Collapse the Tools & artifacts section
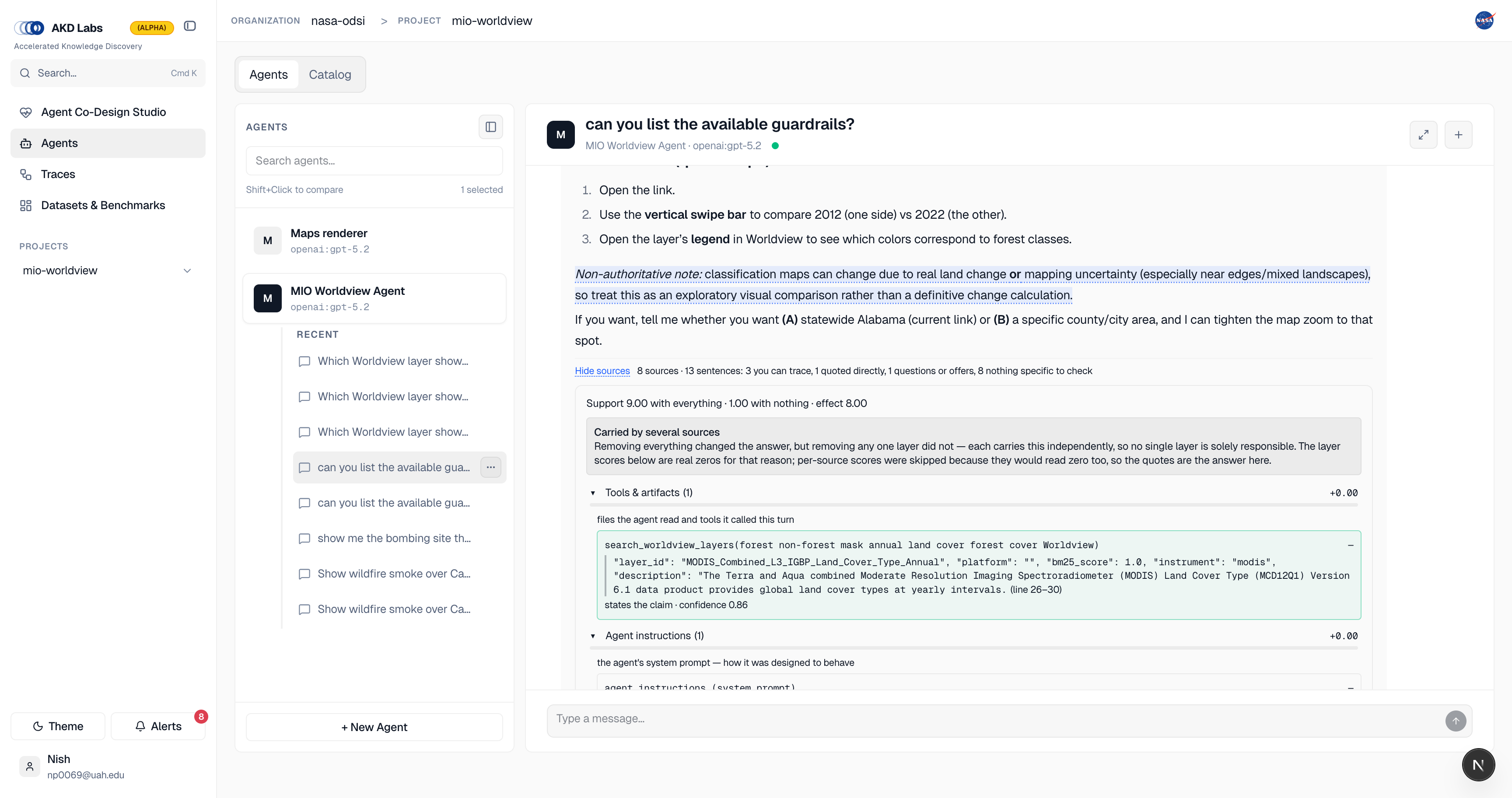The width and height of the screenshot is (1512, 798). tap(593, 493)
